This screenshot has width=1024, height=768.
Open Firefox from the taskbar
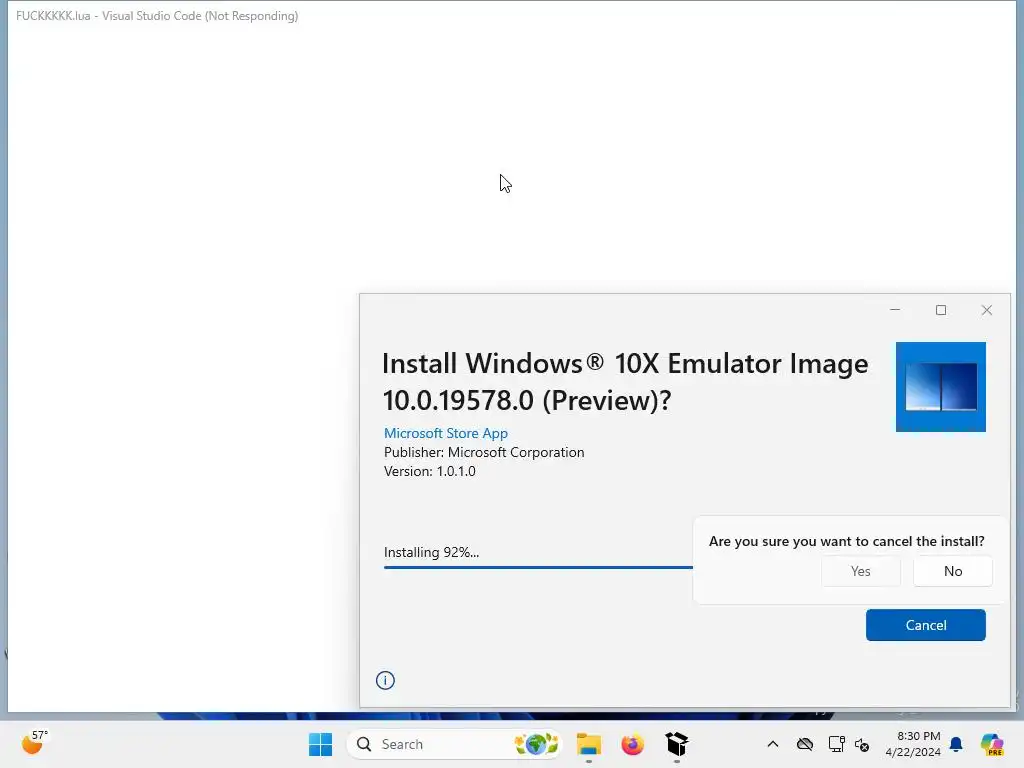click(632, 744)
